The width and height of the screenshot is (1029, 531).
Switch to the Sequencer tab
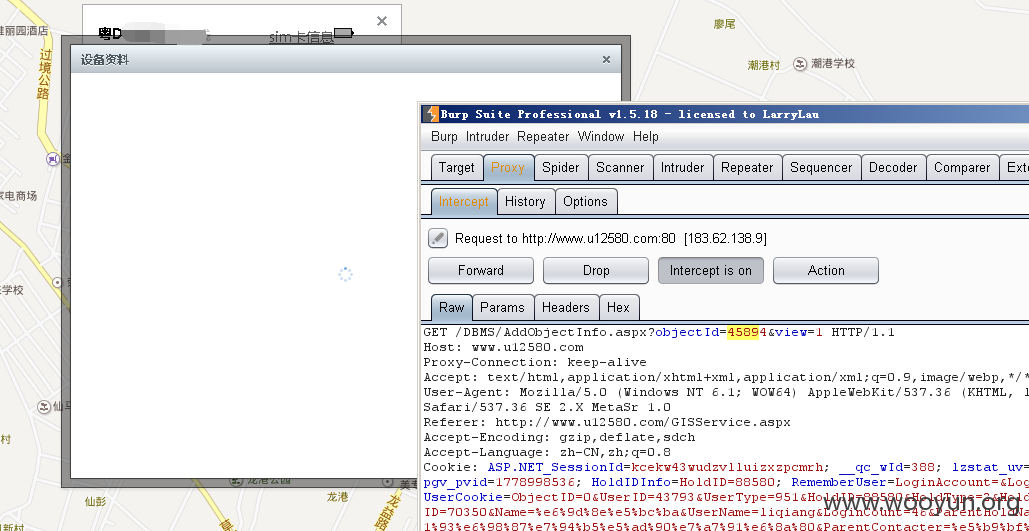coord(821,167)
